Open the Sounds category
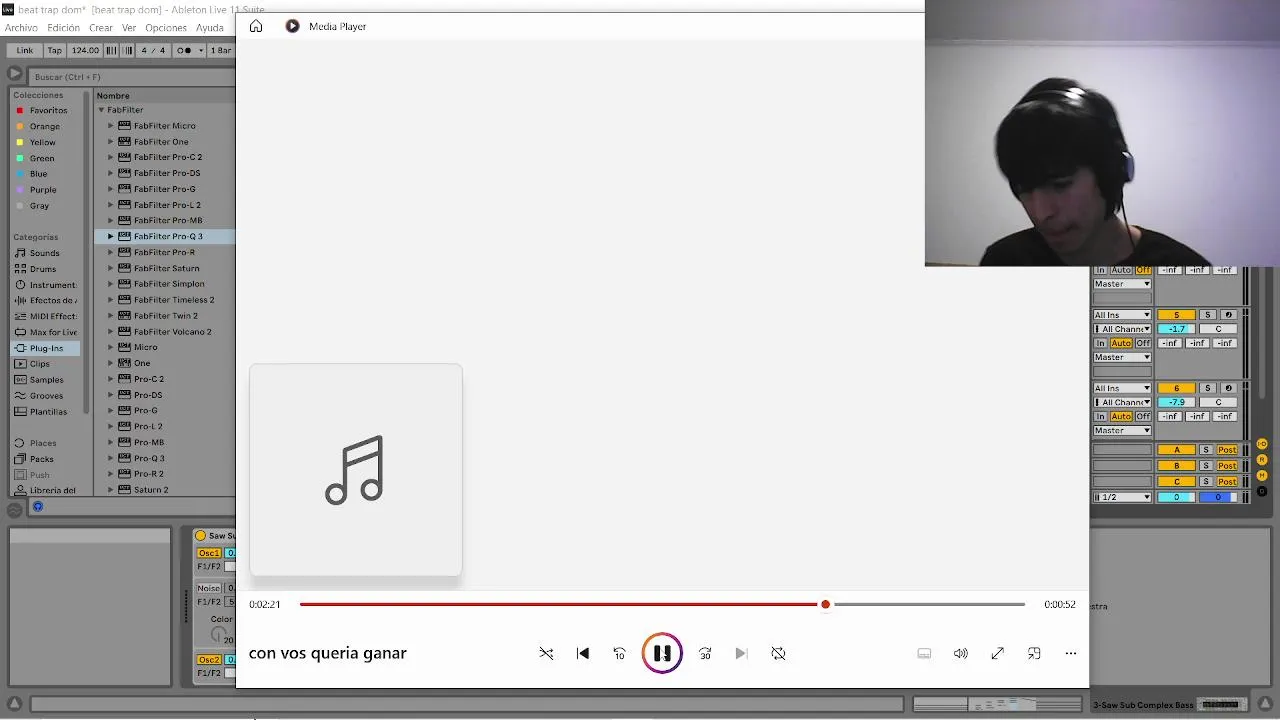 click(x=44, y=253)
